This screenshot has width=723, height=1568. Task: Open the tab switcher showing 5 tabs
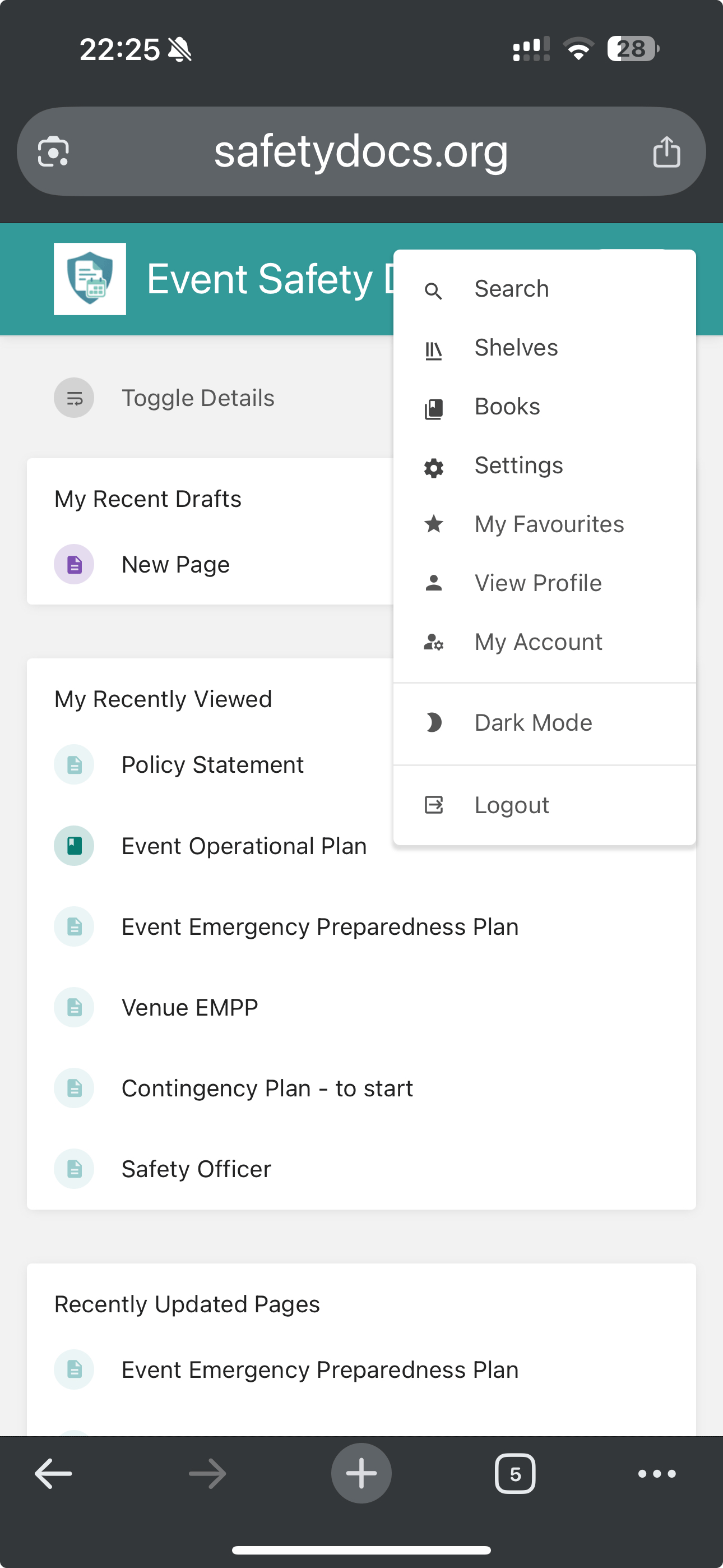click(x=516, y=1474)
